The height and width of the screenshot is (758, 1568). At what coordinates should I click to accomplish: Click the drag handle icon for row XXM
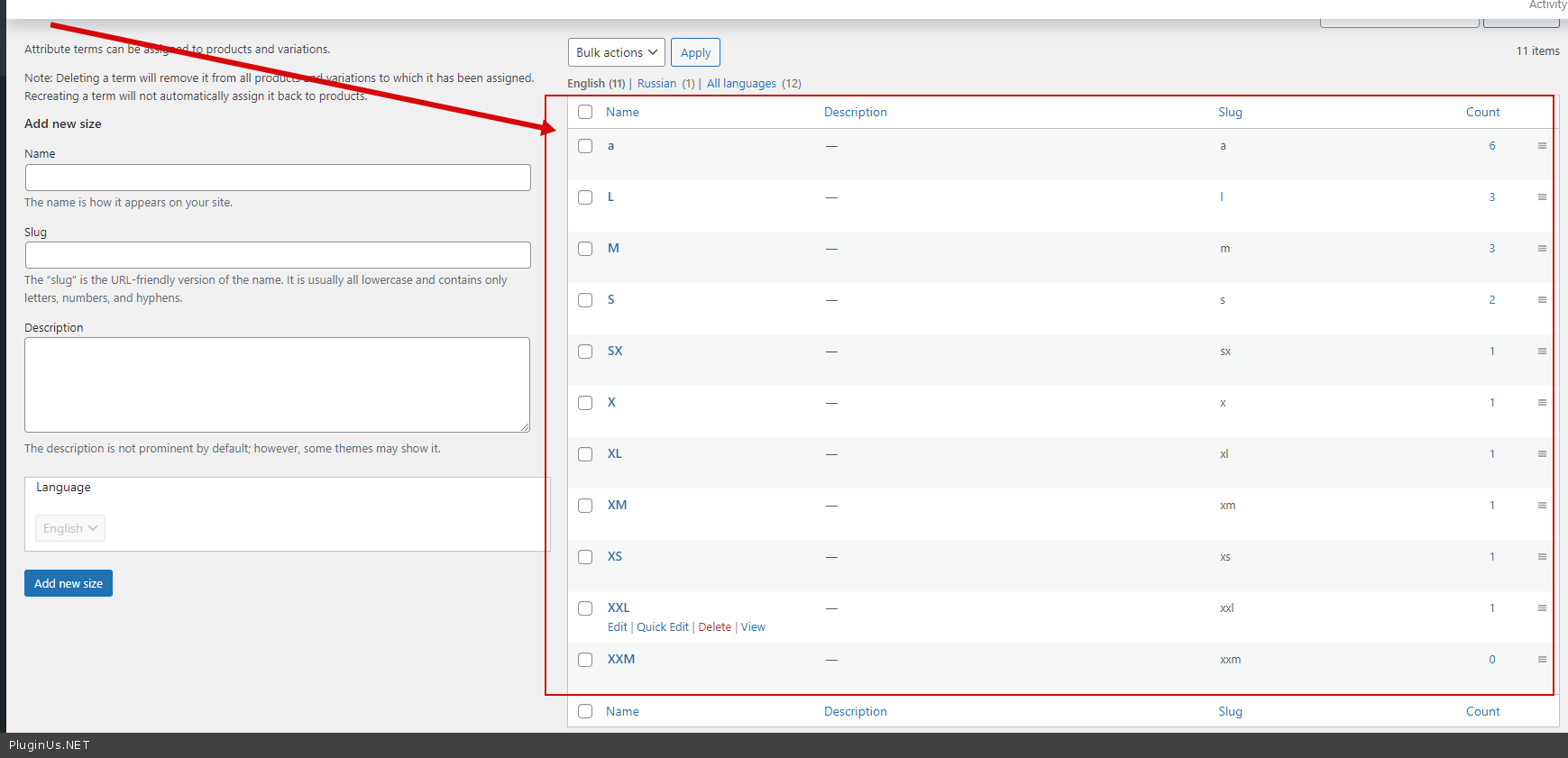tap(1542, 660)
